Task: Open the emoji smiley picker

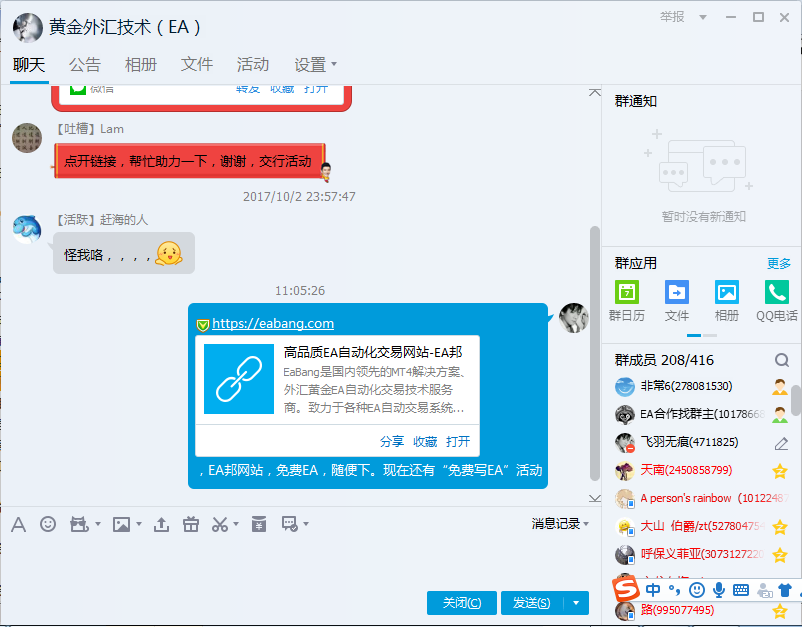Action: [48, 524]
